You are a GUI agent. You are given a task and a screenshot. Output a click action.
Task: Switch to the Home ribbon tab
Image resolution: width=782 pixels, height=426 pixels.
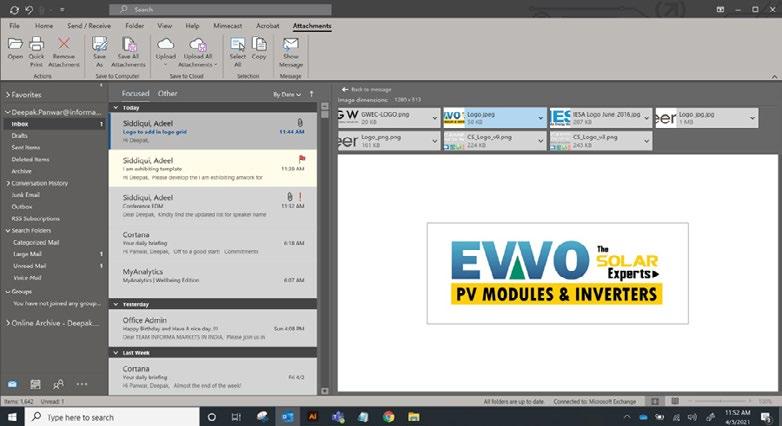click(44, 25)
